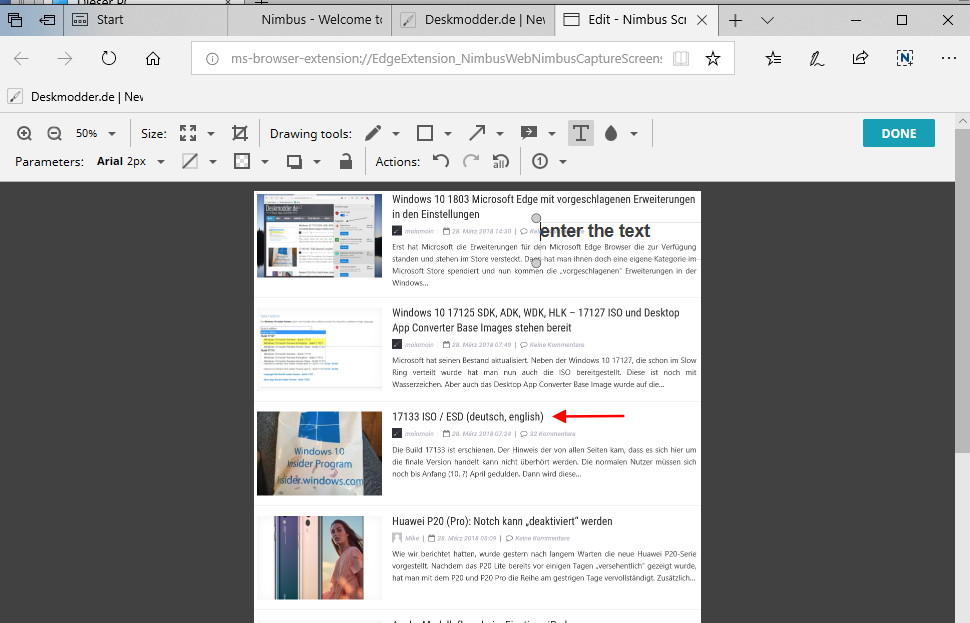Zoom out of the screenshot canvas
The image size is (970, 623).
[54, 133]
